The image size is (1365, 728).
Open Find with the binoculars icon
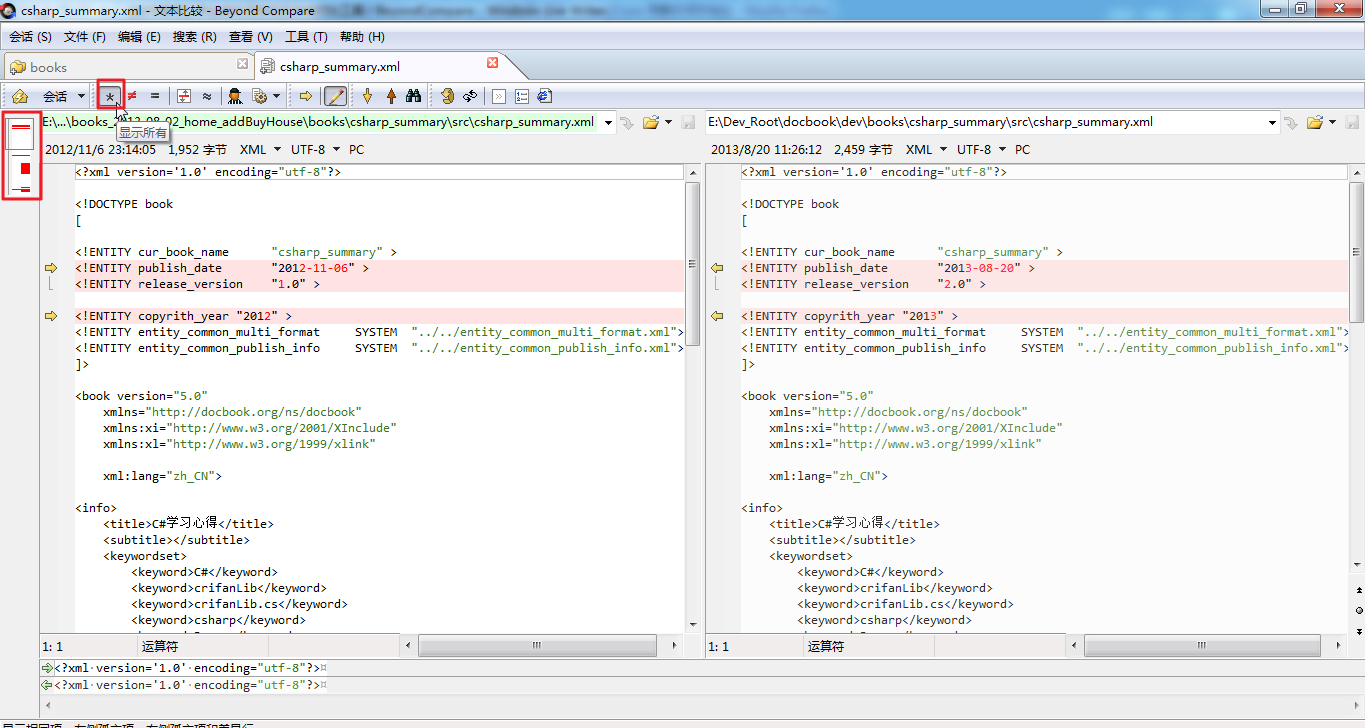[413, 96]
